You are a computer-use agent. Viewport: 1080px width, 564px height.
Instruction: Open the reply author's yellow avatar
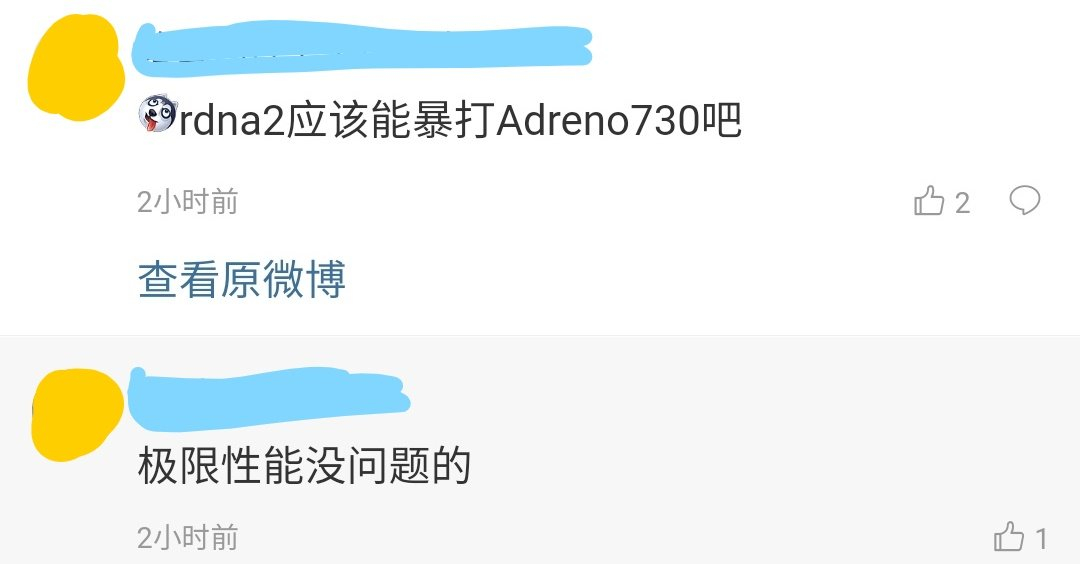(78, 415)
